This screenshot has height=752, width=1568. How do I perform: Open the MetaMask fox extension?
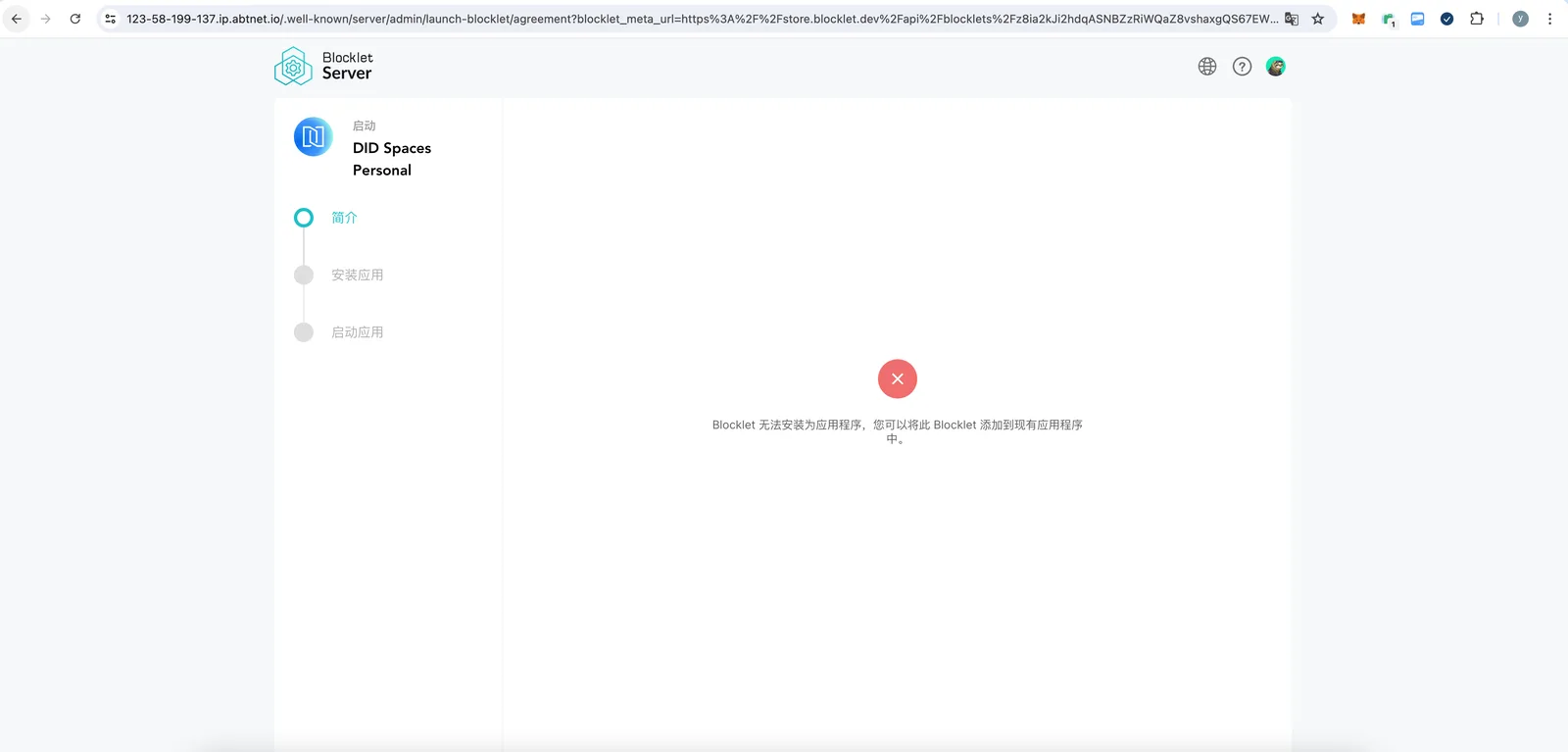[x=1358, y=19]
